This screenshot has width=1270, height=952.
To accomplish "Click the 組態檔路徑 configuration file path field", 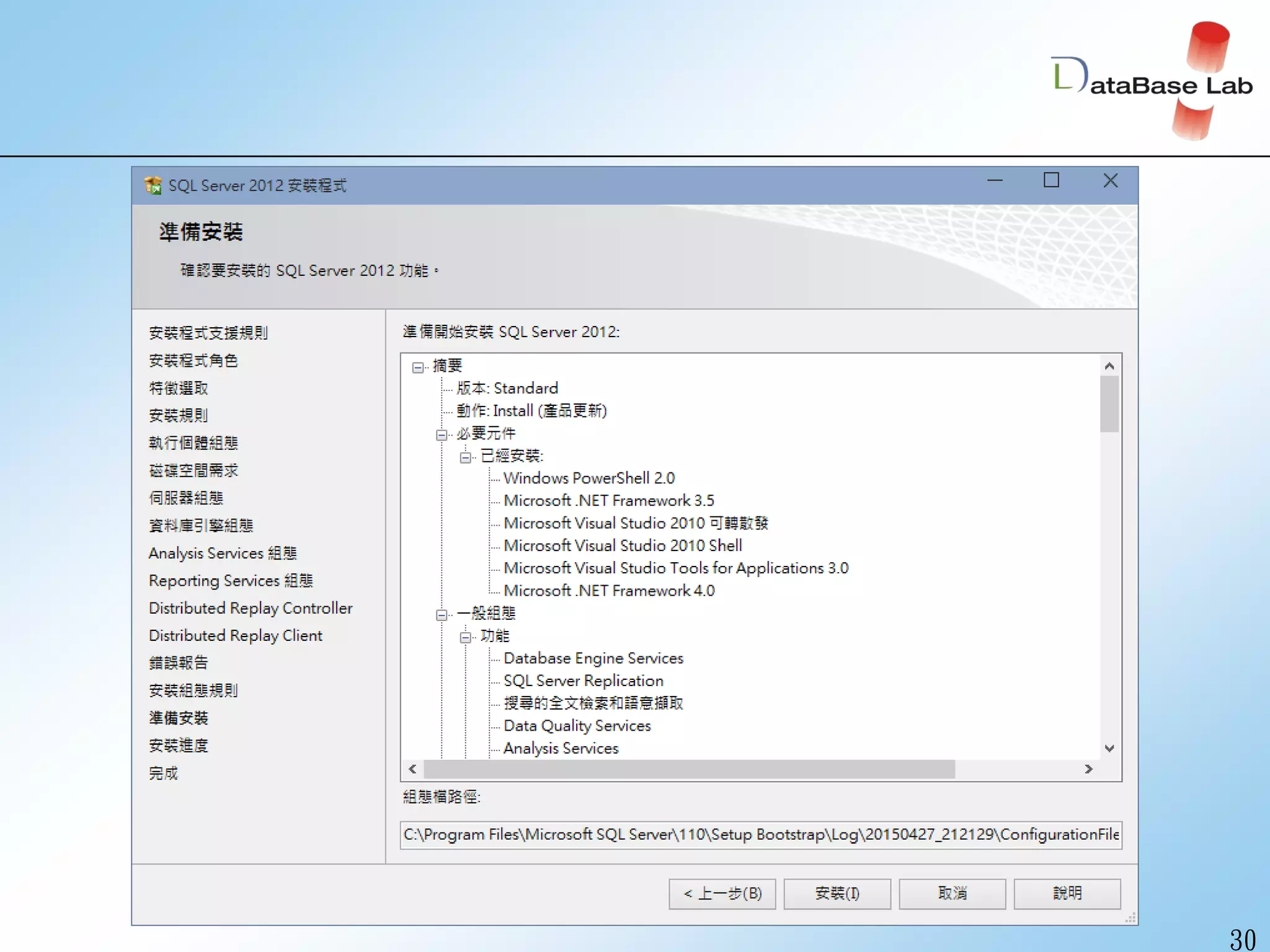I will pyautogui.click(x=761, y=834).
